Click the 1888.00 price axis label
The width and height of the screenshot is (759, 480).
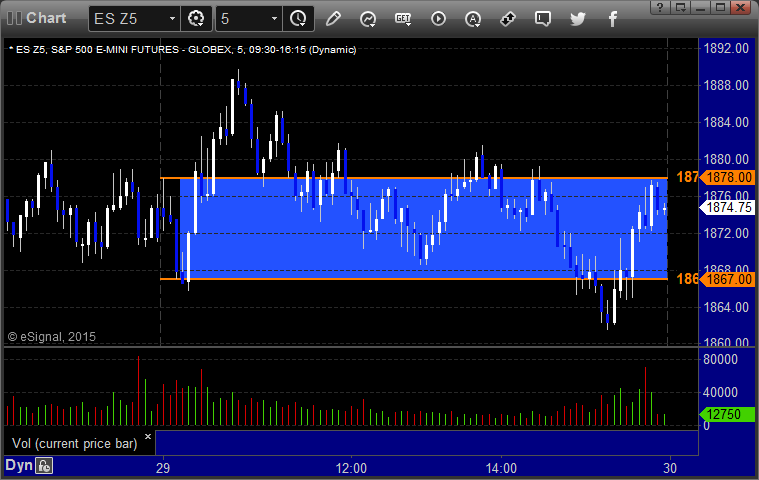pyautogui.click(x=726, y=85)
